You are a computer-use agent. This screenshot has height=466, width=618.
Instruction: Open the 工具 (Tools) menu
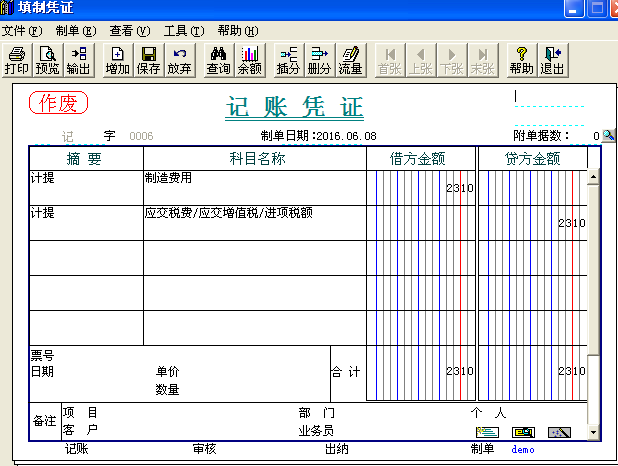pyautogui.click(x=183, y=31)
